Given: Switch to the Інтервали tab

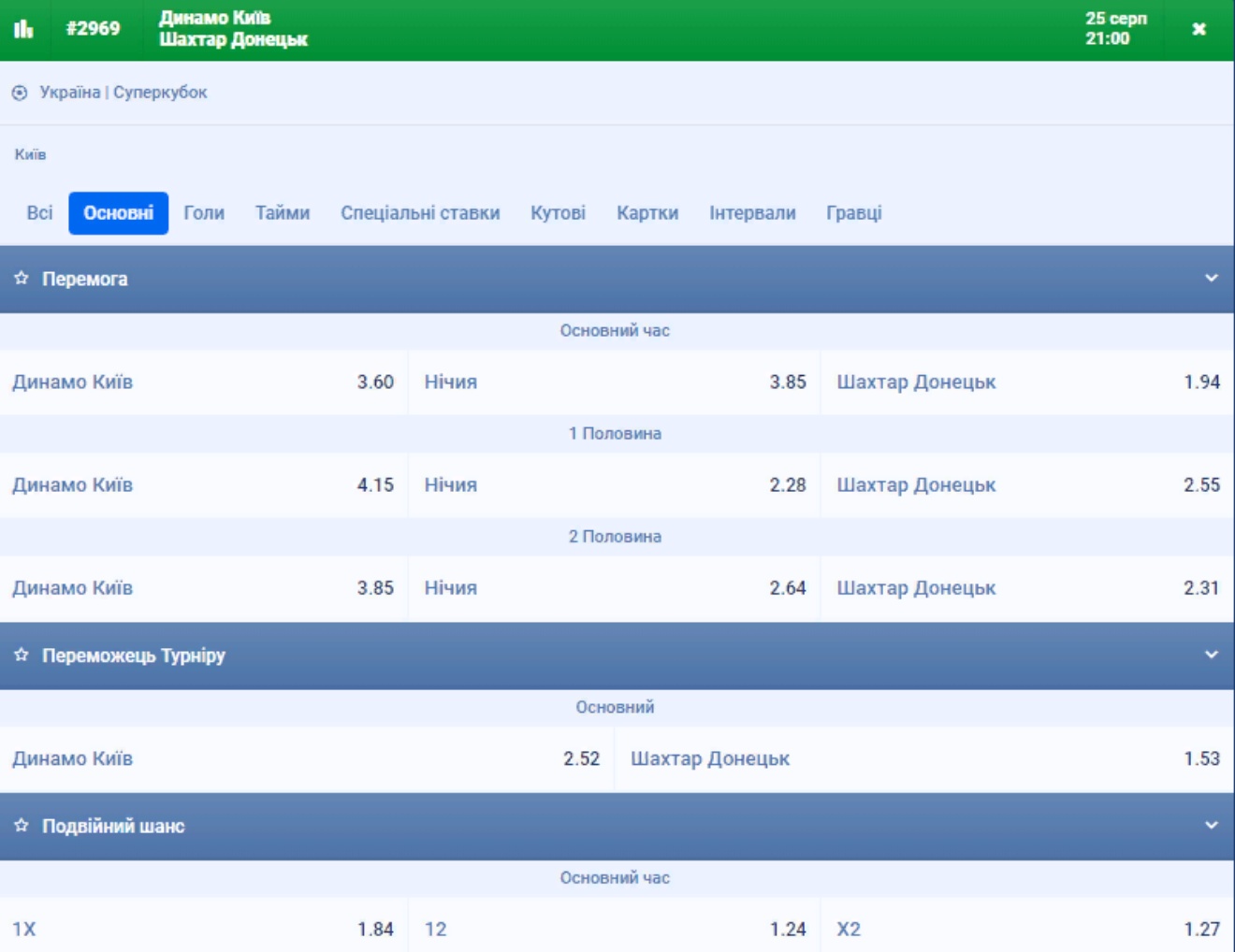Looking at the screenshot, I should pyautogui.click(x=752, y=213).
